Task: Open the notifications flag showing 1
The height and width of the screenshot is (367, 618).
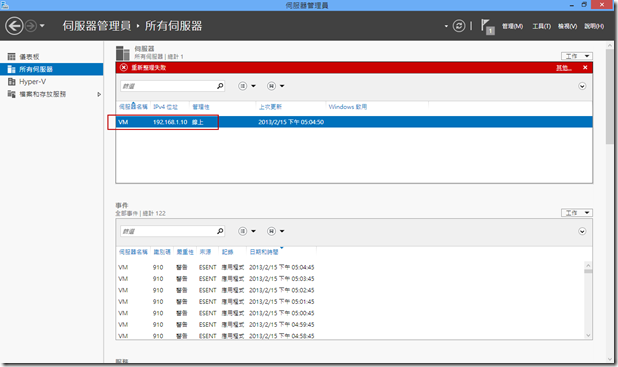Action: pos(487,27)
